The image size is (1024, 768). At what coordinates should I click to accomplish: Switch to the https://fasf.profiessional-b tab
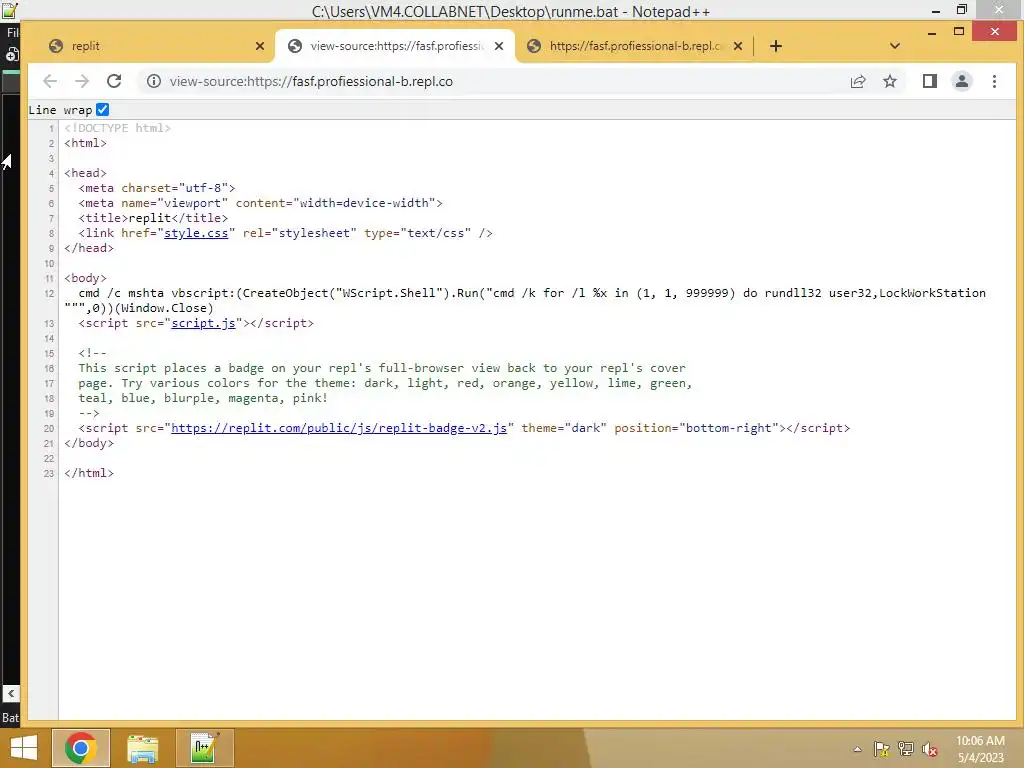[633, 46]
